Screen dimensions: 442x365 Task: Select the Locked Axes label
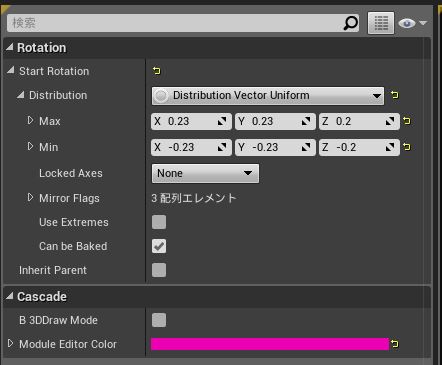pos(71,173)
